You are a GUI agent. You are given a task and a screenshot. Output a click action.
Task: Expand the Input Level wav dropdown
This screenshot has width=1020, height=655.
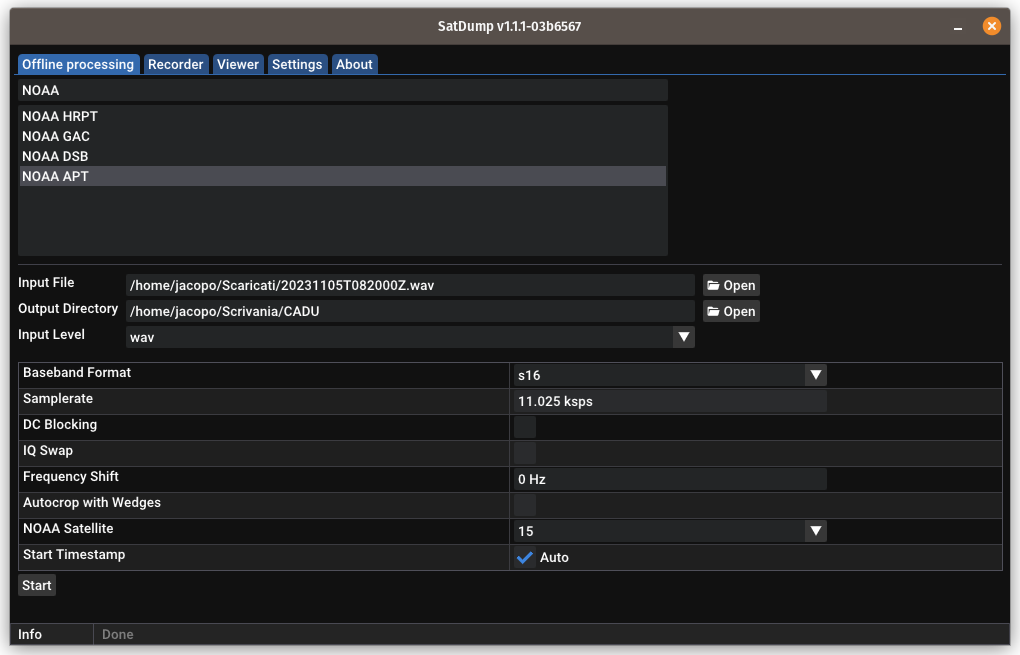(x=410, y=337)
